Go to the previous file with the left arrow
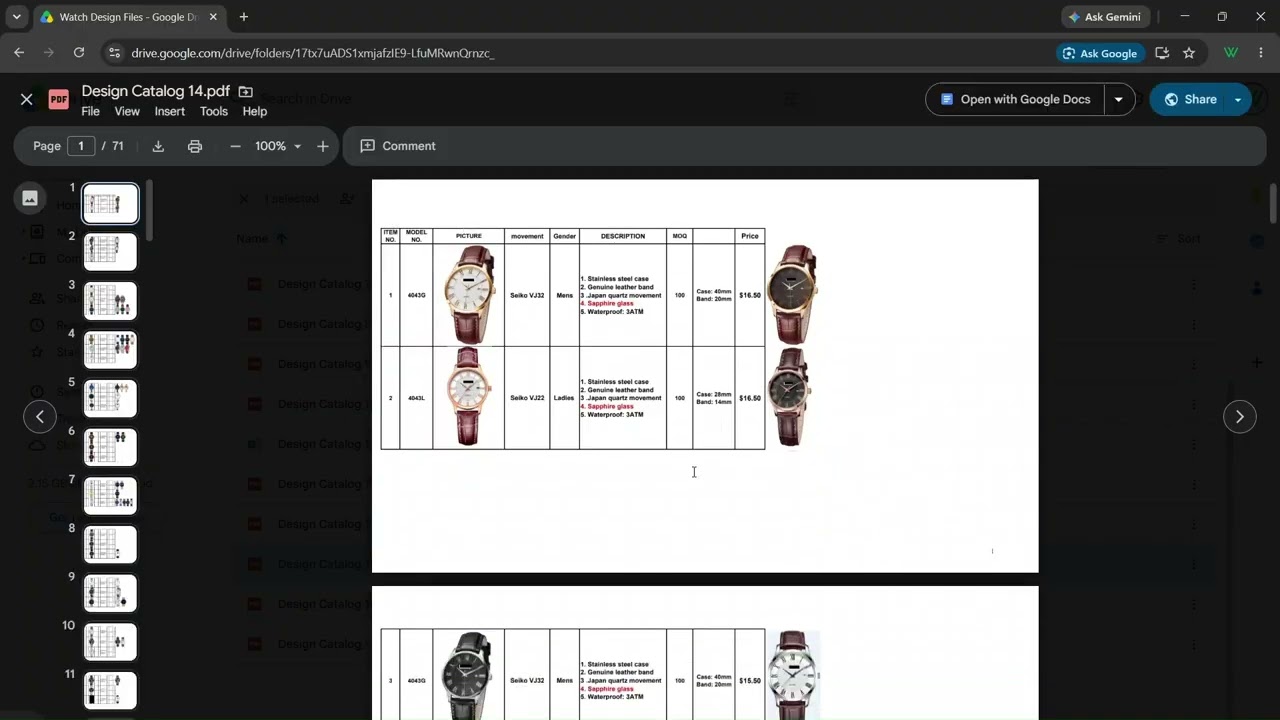 [40, 417]
